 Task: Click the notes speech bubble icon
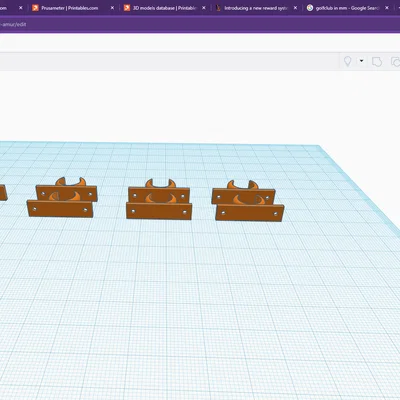pyautogui.click(x=377, y=62)
